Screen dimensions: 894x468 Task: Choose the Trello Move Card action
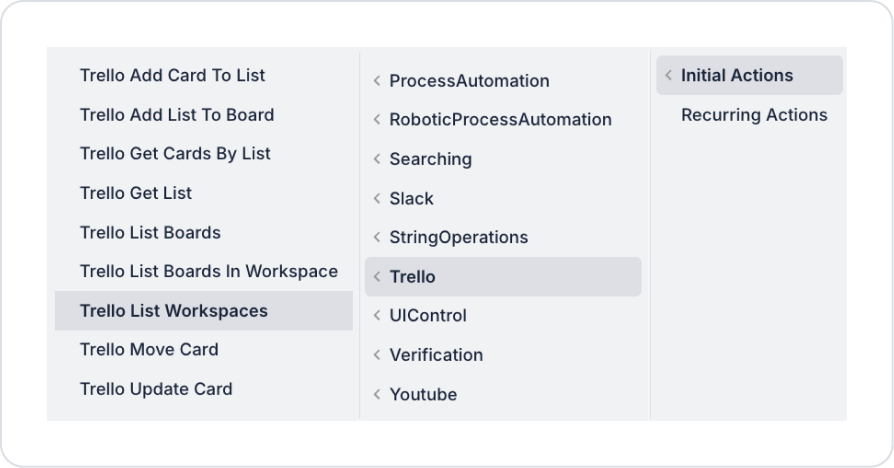point(149,350)
